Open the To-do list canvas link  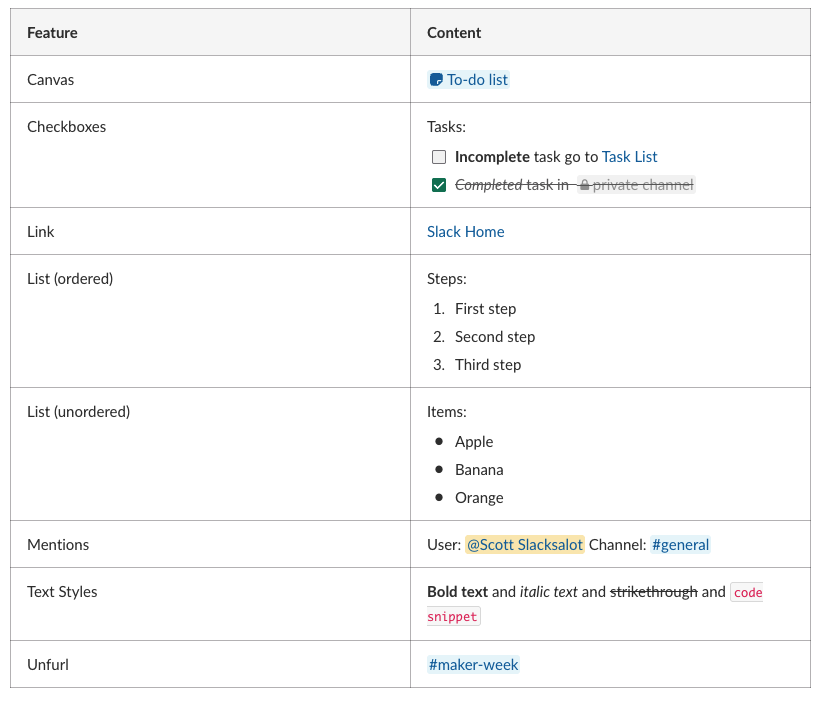click(x=477, y=80)
